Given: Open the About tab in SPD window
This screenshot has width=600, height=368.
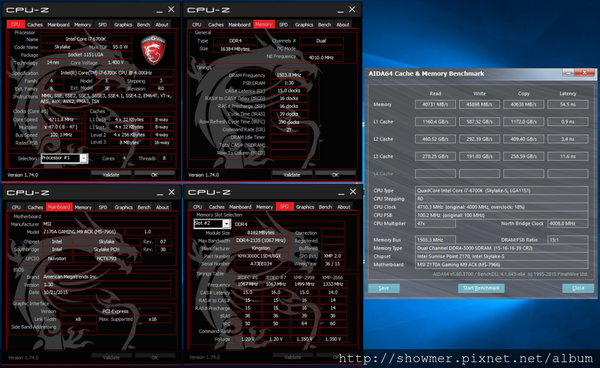Looking at the screenshot, I should coord(343,207).
